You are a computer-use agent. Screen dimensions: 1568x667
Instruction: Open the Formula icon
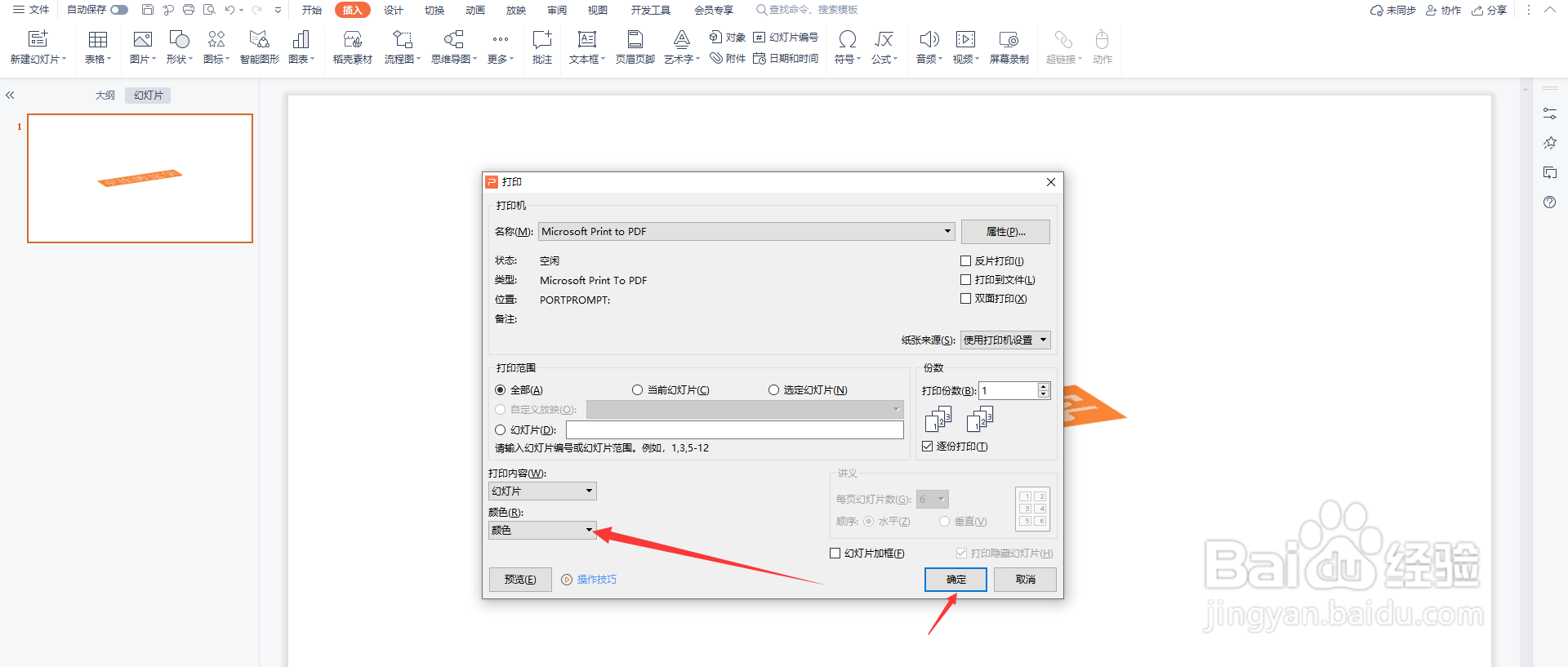point(884,39)
